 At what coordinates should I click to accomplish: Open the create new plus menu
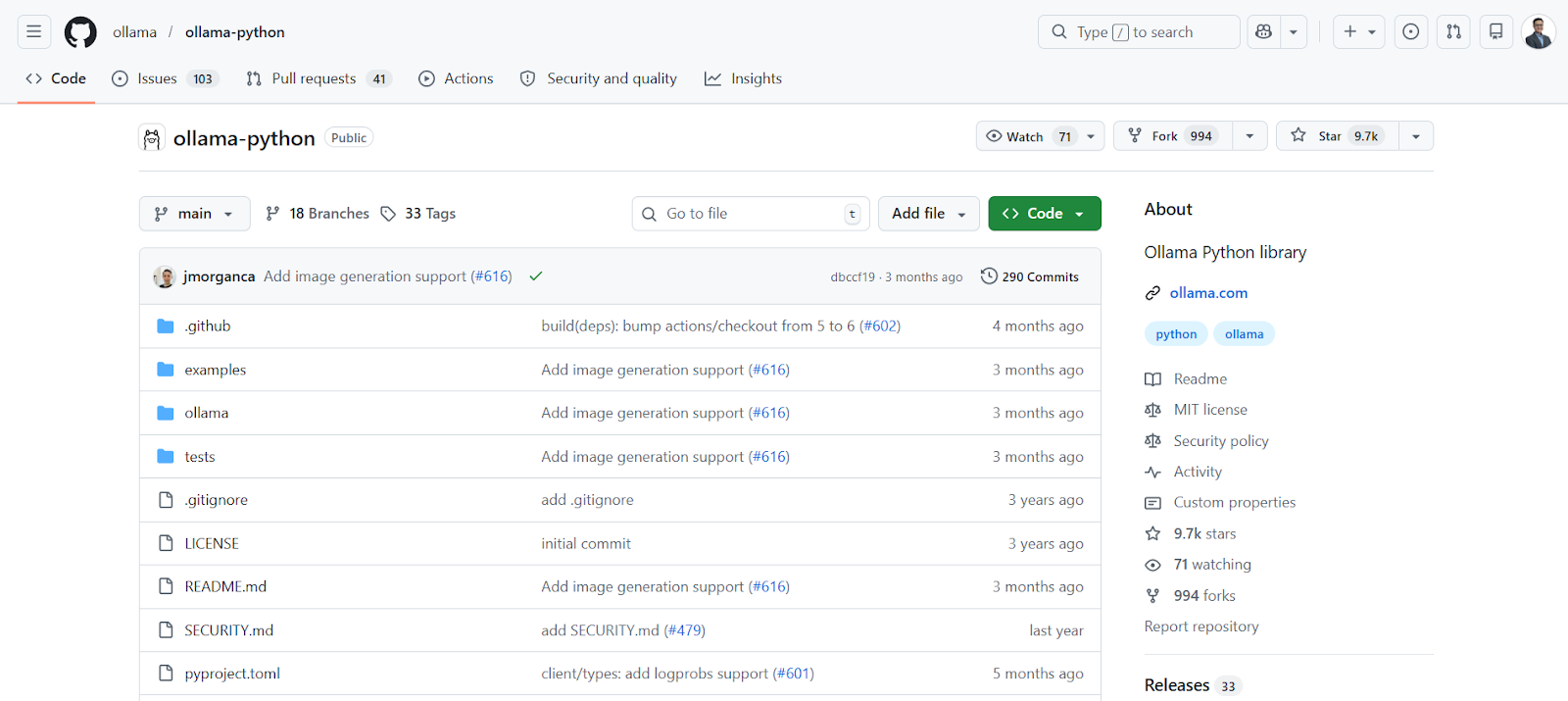point(1359,32)
